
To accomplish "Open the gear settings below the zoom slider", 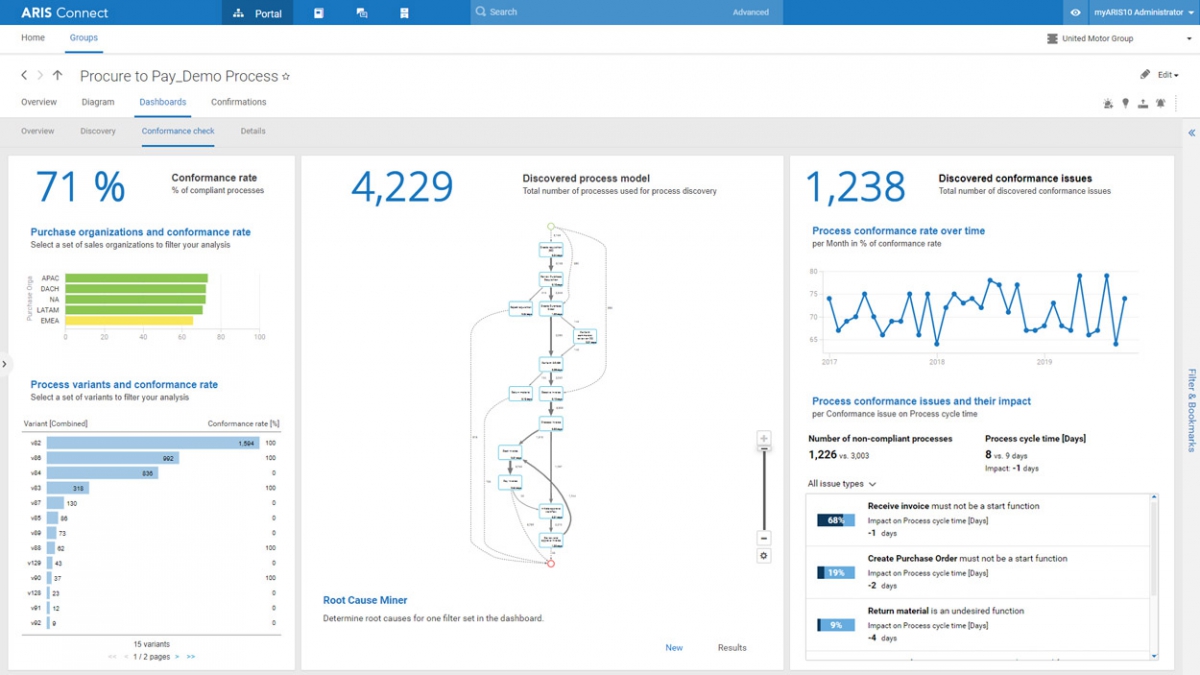I will pyautogui.click(x=763, y=555).
